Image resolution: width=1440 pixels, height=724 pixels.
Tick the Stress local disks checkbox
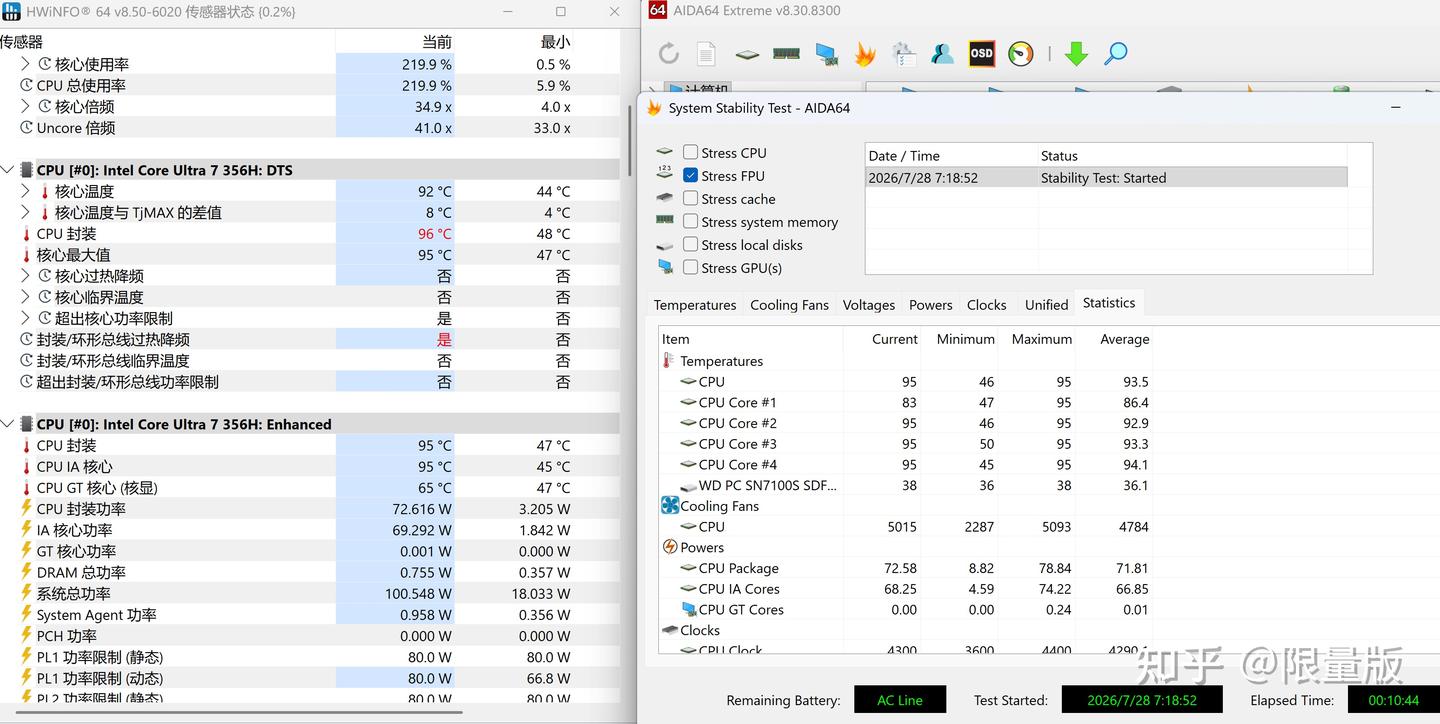click(x=690, y=244)
